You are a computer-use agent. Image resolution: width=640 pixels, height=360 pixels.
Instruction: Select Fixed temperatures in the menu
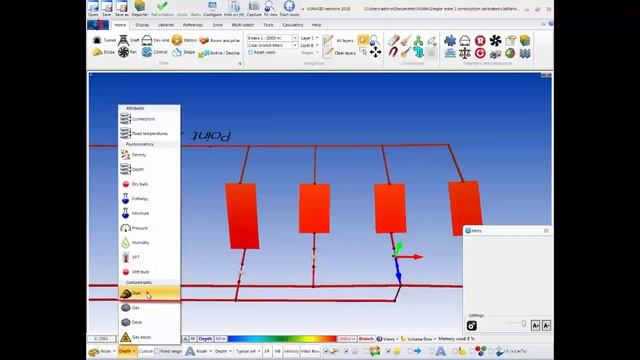point(149,133)
